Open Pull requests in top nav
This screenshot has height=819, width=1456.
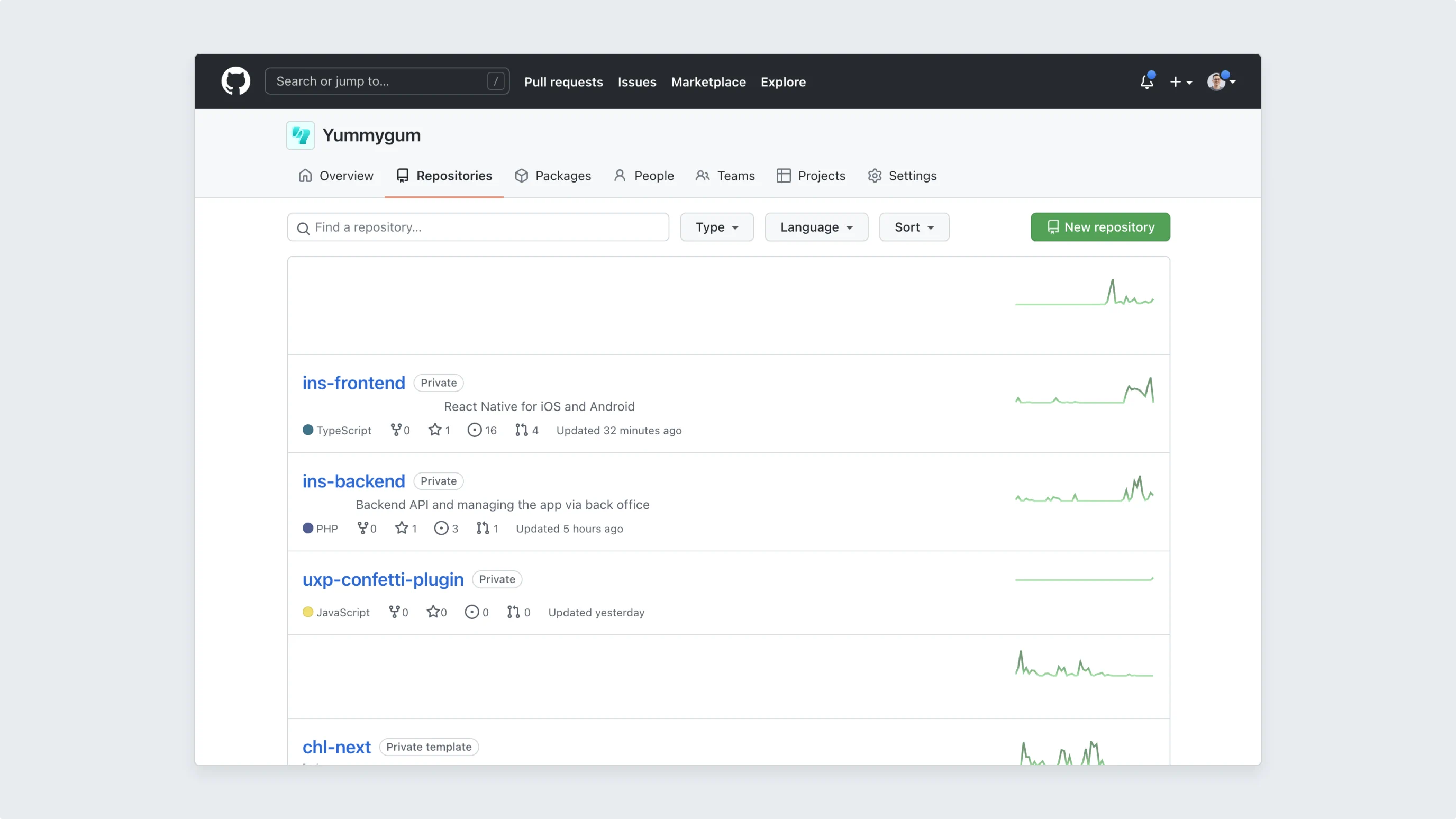pyautogui.click(x=563, y=82)
